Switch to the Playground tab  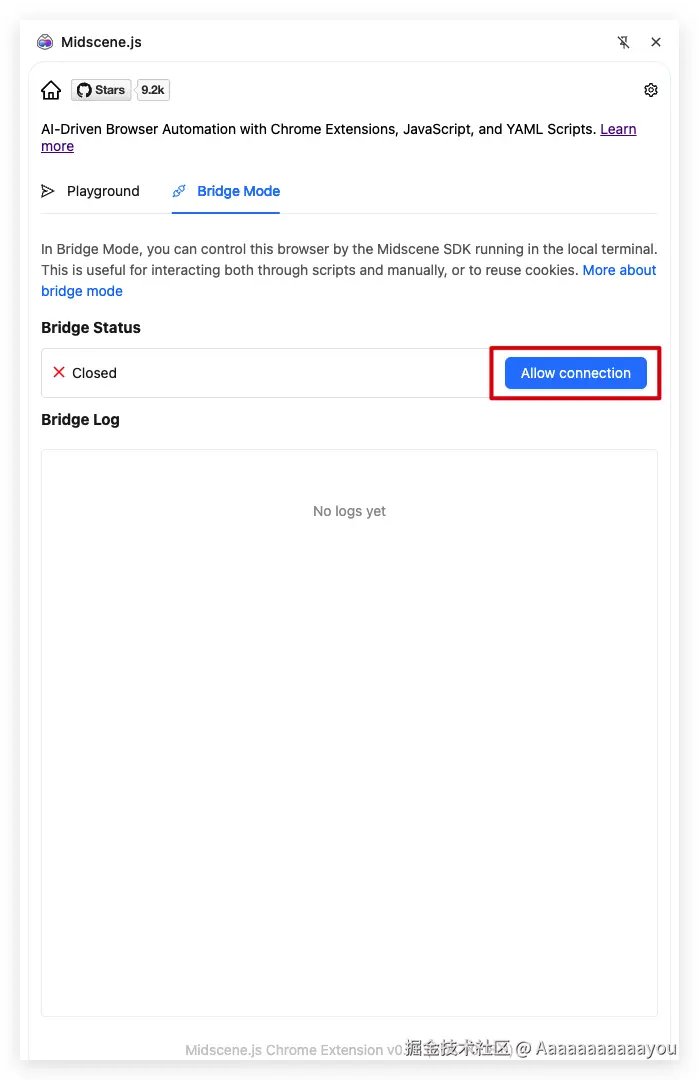[x=103, y=191]
